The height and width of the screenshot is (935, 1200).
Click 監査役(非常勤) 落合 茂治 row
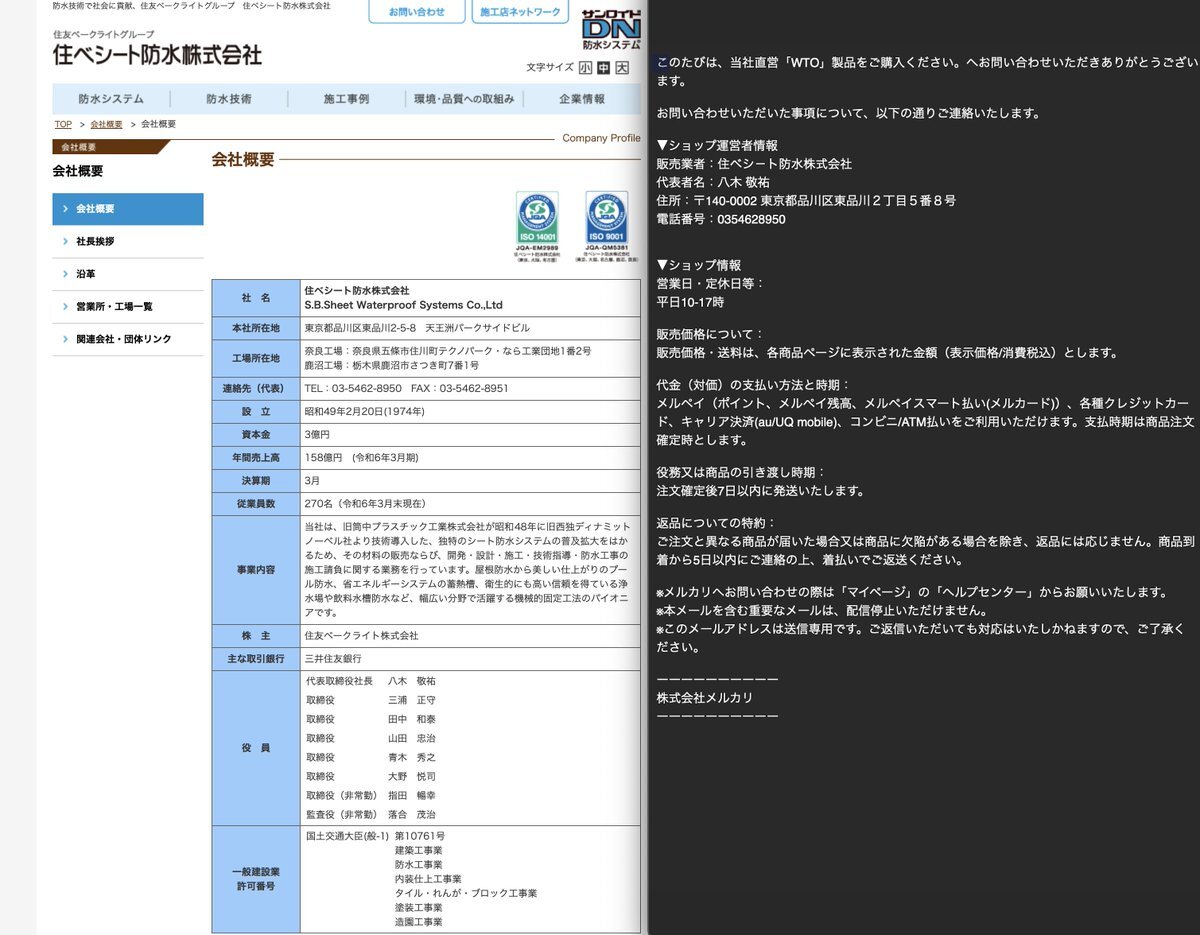pyautogui.click(x=371, y=815)
